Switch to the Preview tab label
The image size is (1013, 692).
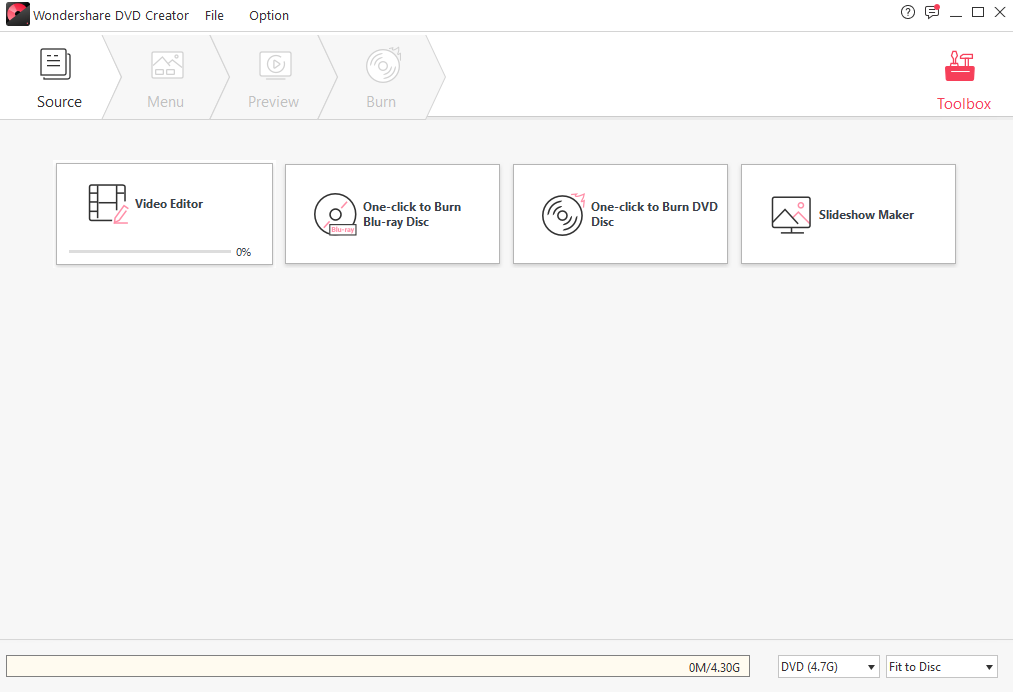(273, 102)
